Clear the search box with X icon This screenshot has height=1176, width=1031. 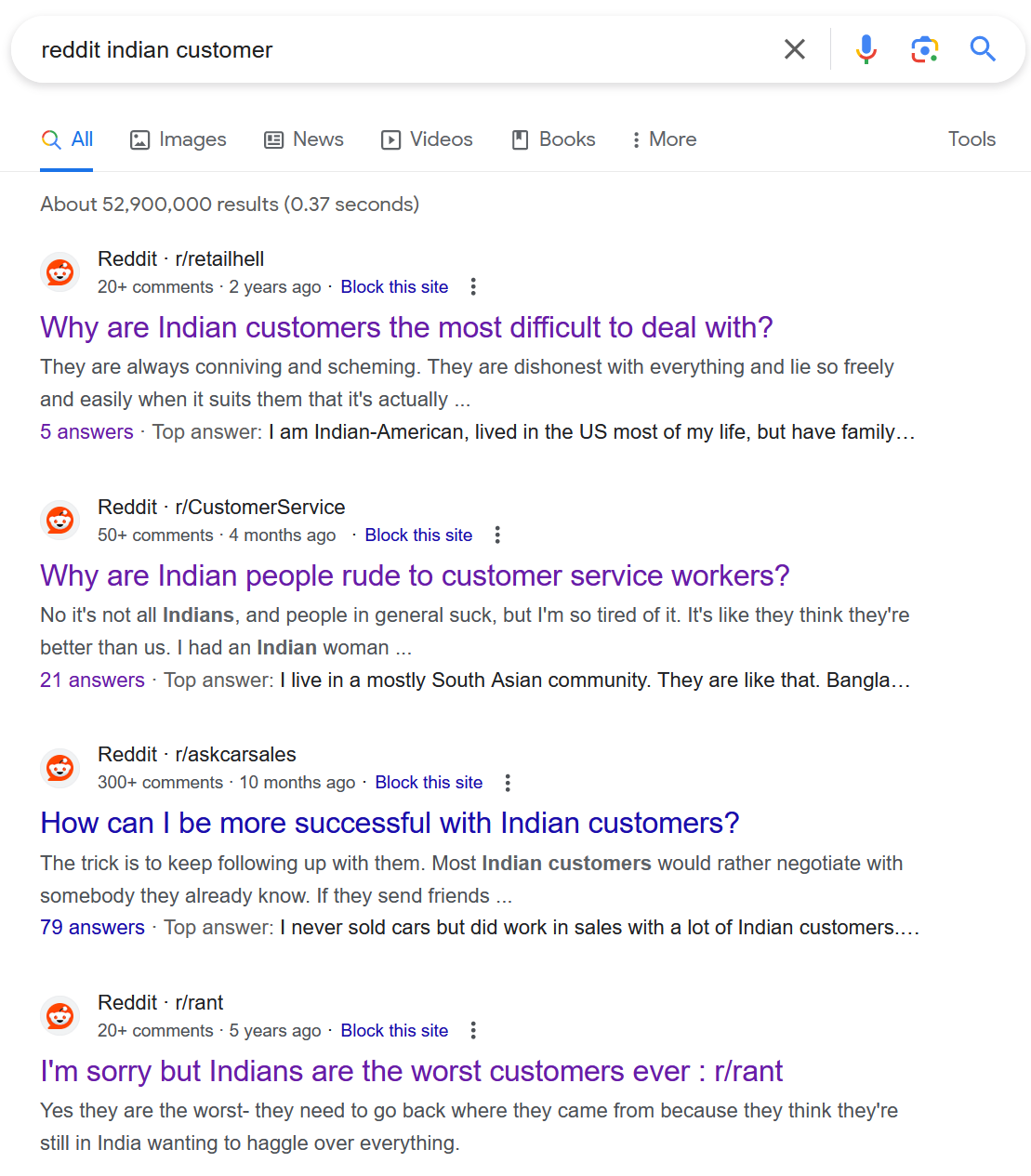point(794,49)
